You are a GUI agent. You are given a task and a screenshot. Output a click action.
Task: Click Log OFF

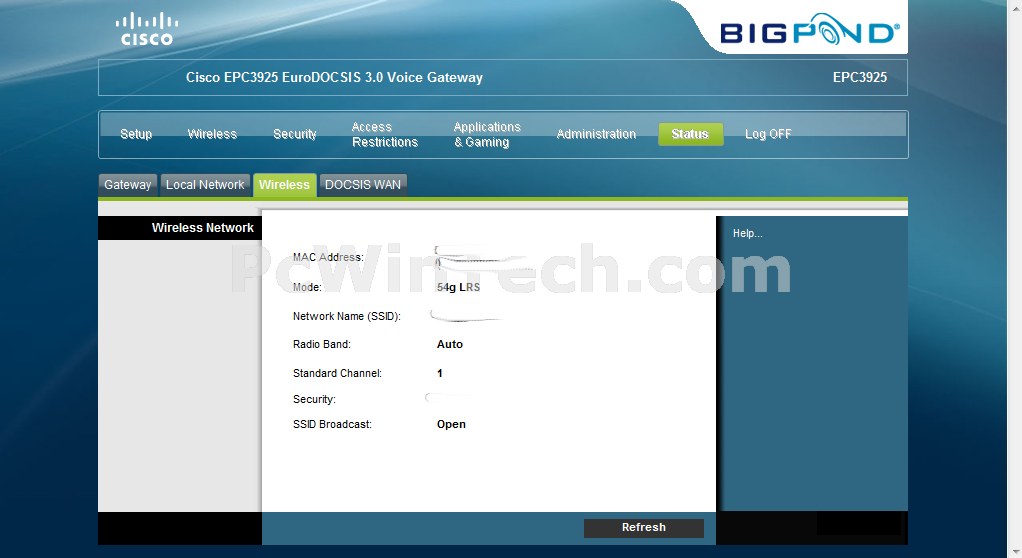coord(768,134)
